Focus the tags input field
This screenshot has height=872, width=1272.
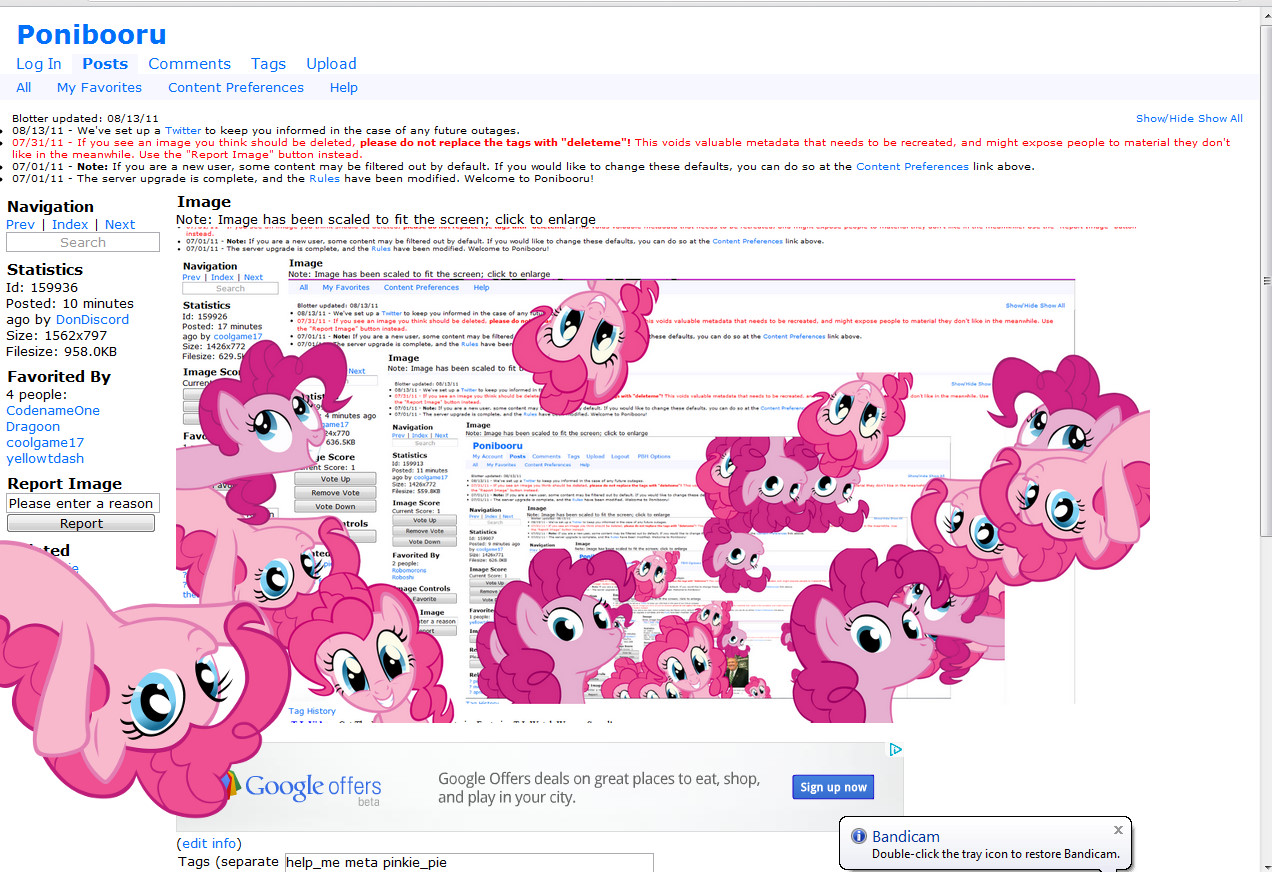469,863
